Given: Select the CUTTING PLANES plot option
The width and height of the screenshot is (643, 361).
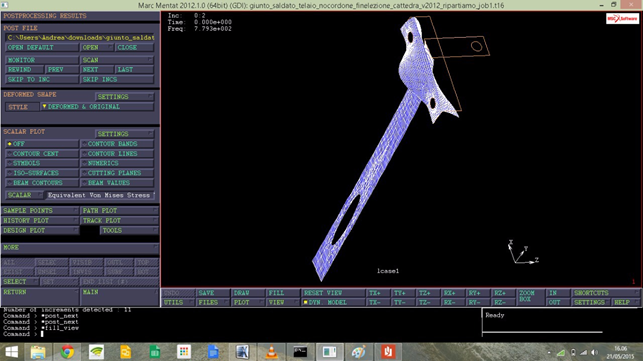Looking at the screenshot, I should [x=117, y=173].
